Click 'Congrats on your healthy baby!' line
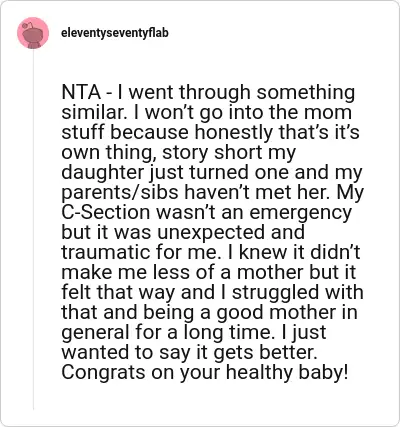The image size is (400, 427). 205,373
